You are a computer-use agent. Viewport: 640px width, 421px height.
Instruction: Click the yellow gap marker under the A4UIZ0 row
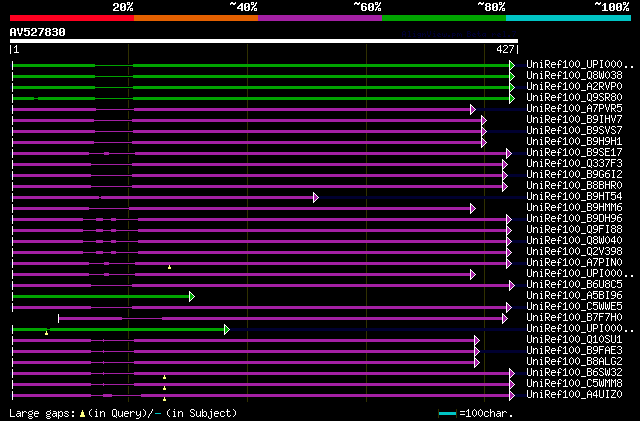point(164,399)
